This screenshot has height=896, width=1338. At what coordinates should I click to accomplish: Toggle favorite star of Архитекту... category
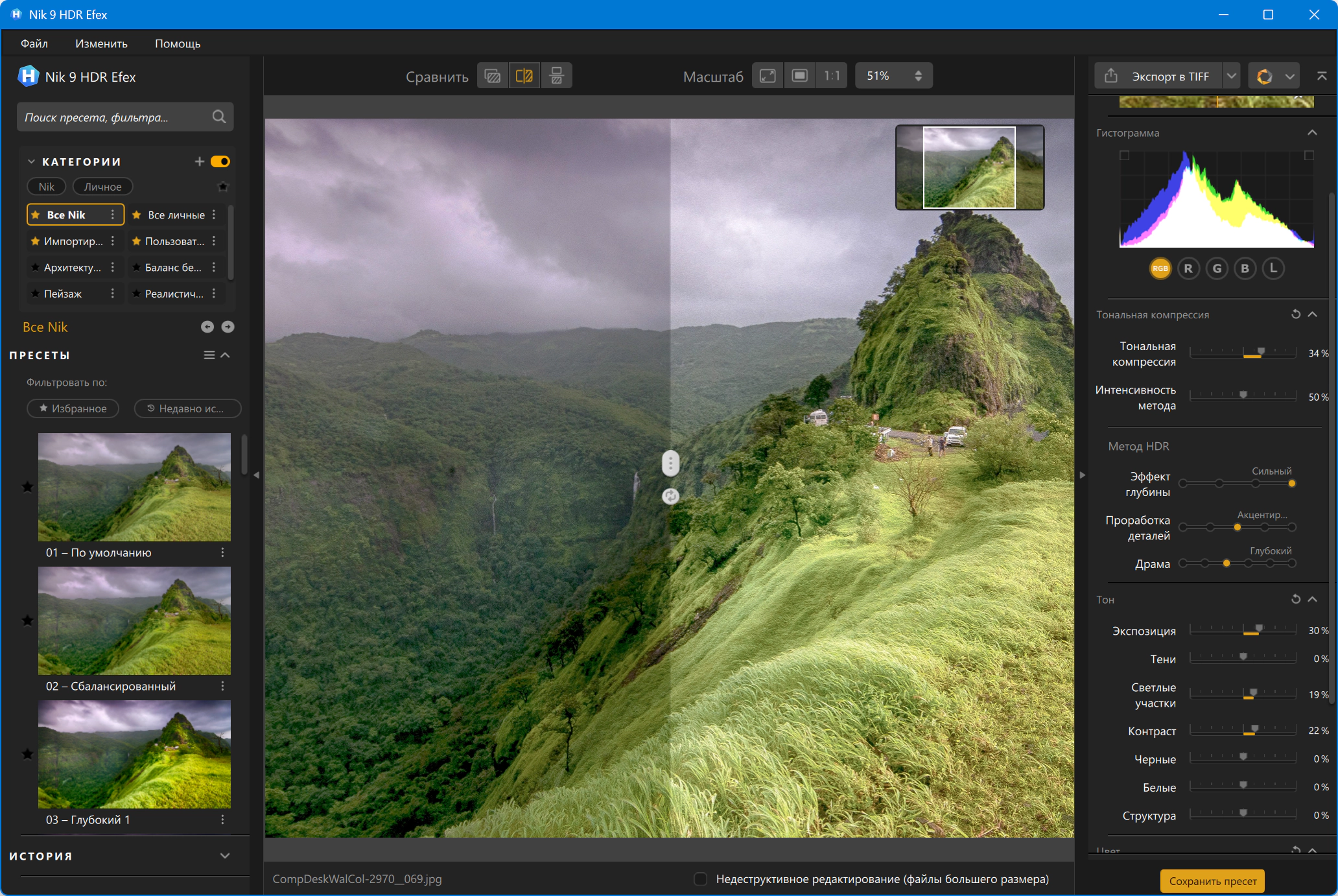[x=35, y=267]
